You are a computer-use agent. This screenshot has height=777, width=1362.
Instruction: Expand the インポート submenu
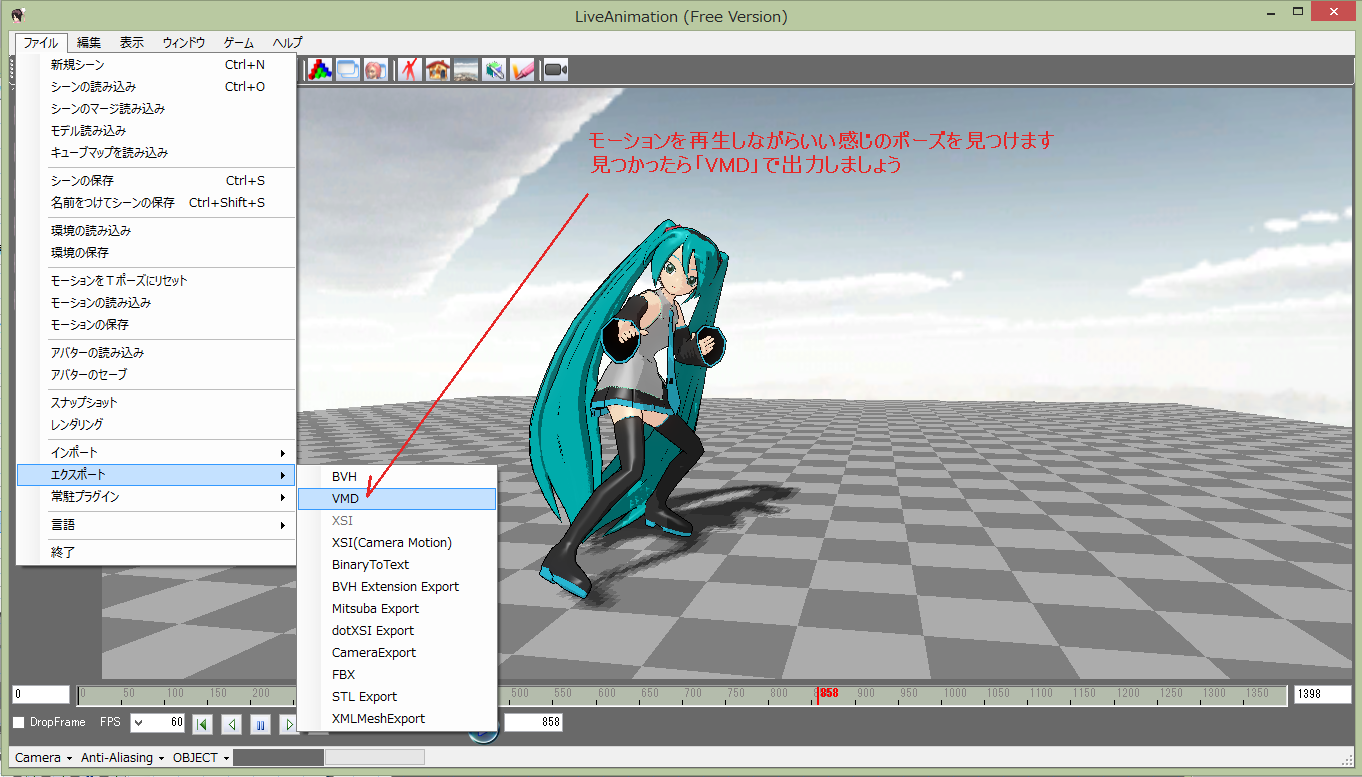pyautogui.click(x=157, y=453)
